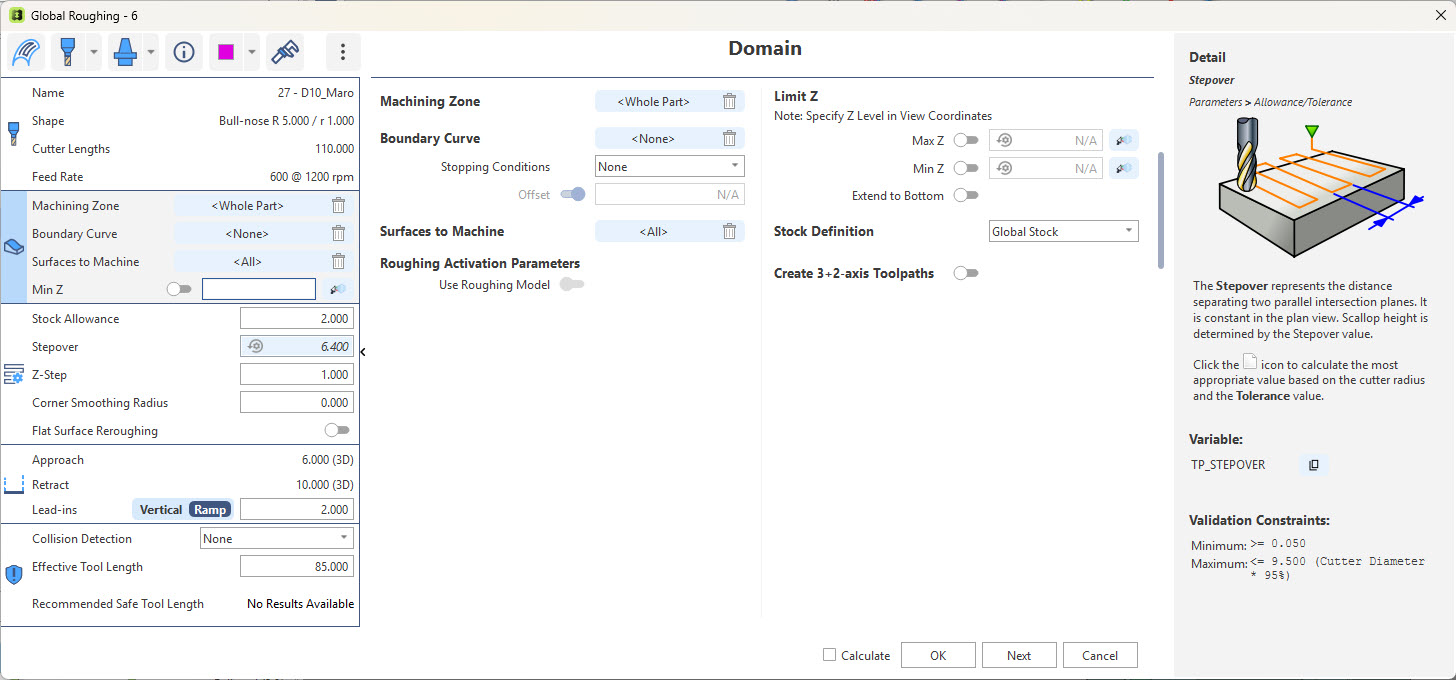Check the Calculate checkbox
This screenshot has width=1456, height=680.
tap(829, 655)
